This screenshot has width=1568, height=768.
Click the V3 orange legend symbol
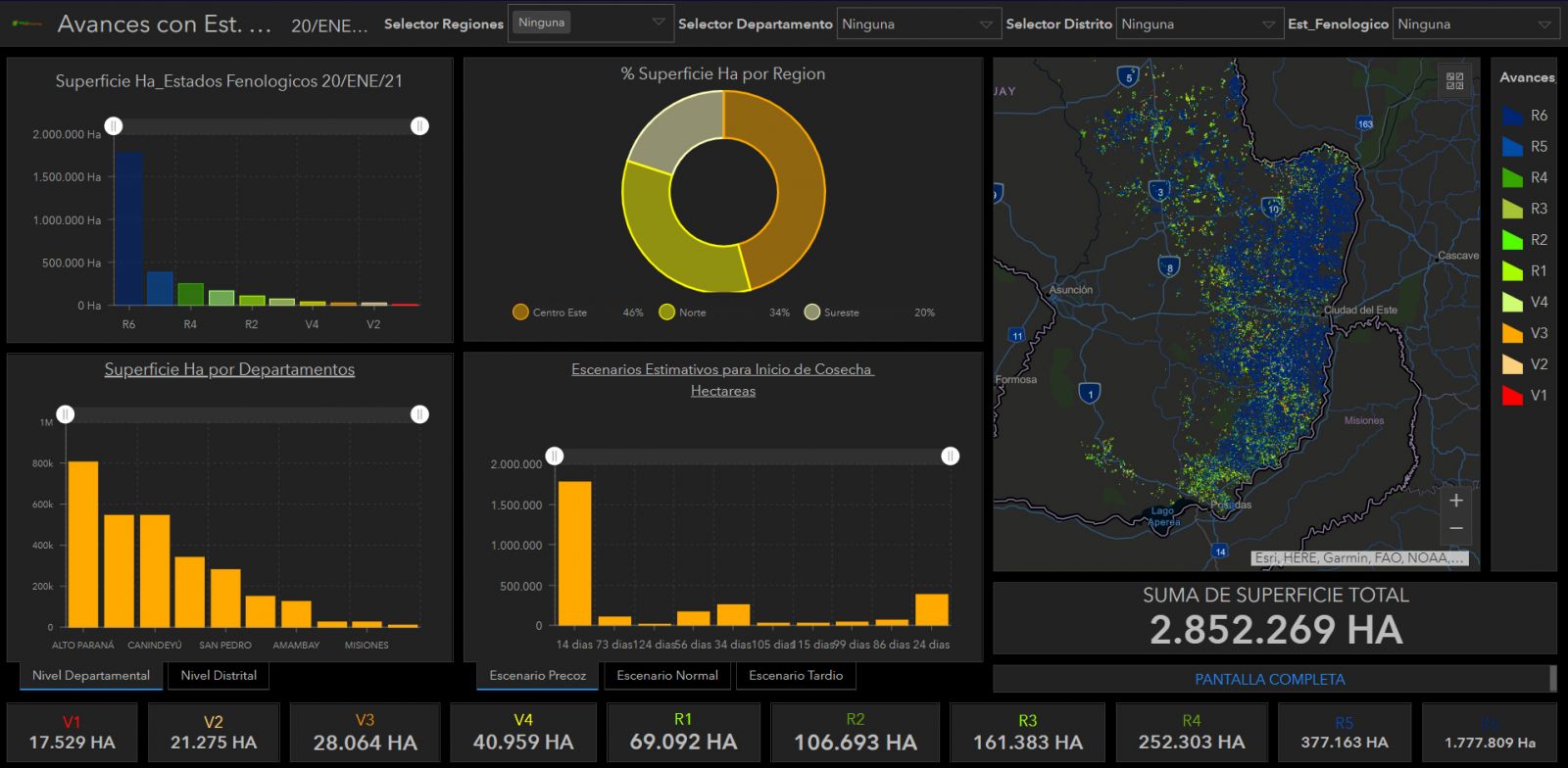pos(1512,333)
